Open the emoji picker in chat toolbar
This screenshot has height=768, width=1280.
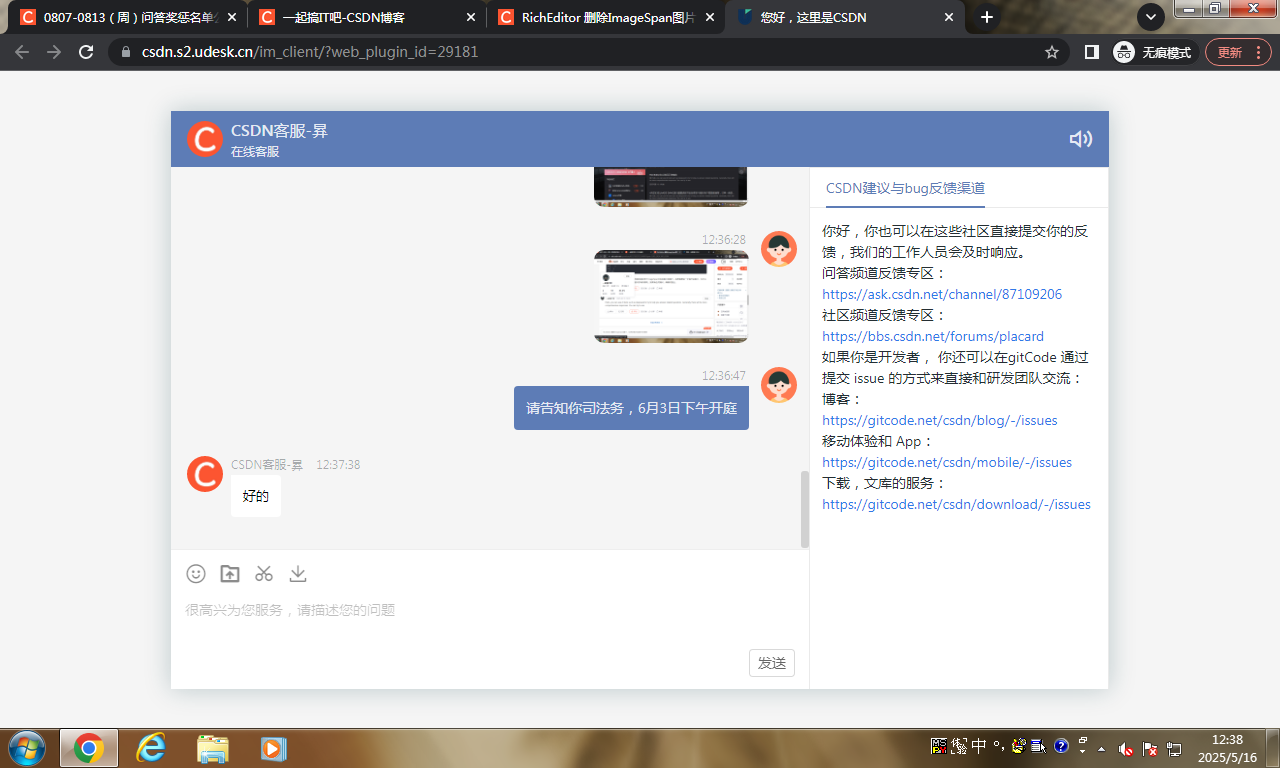click(x=196, y=573)
